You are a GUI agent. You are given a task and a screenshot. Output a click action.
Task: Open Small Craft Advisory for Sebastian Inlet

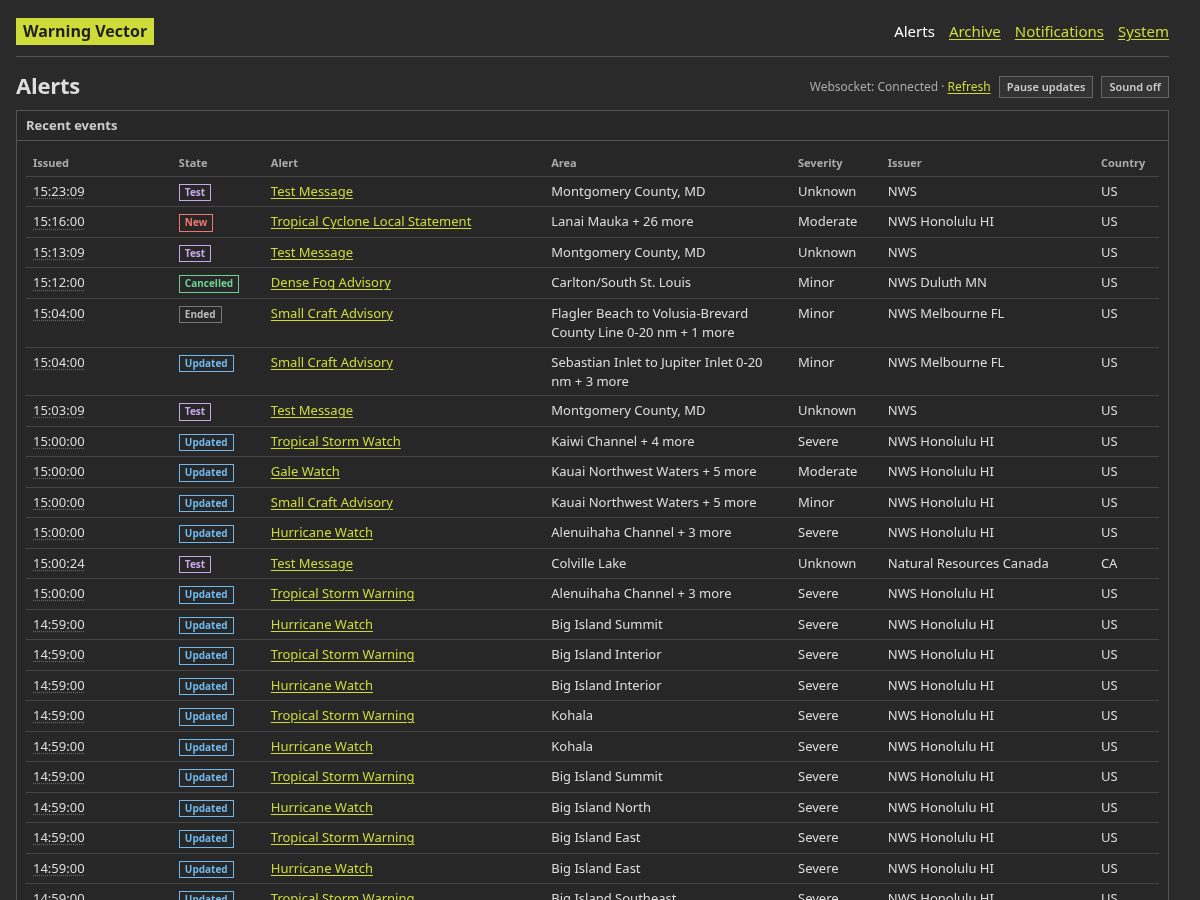click(x=332, y=363)
